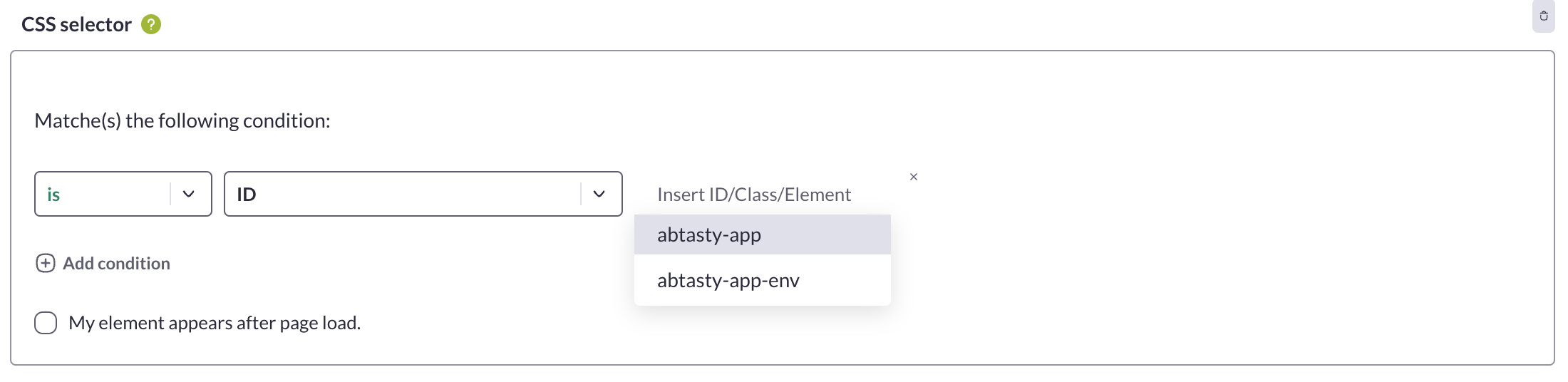Enable the element appears after page load checkbox
This screenshot has height=382, width=1568.
(x=46, y=323)
